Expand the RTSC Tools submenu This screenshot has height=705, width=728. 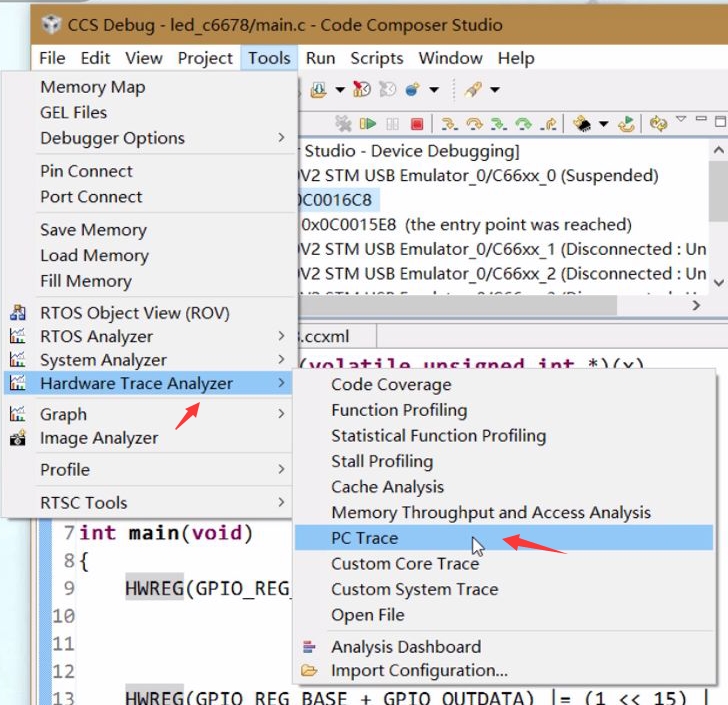(x=281, y=502)
